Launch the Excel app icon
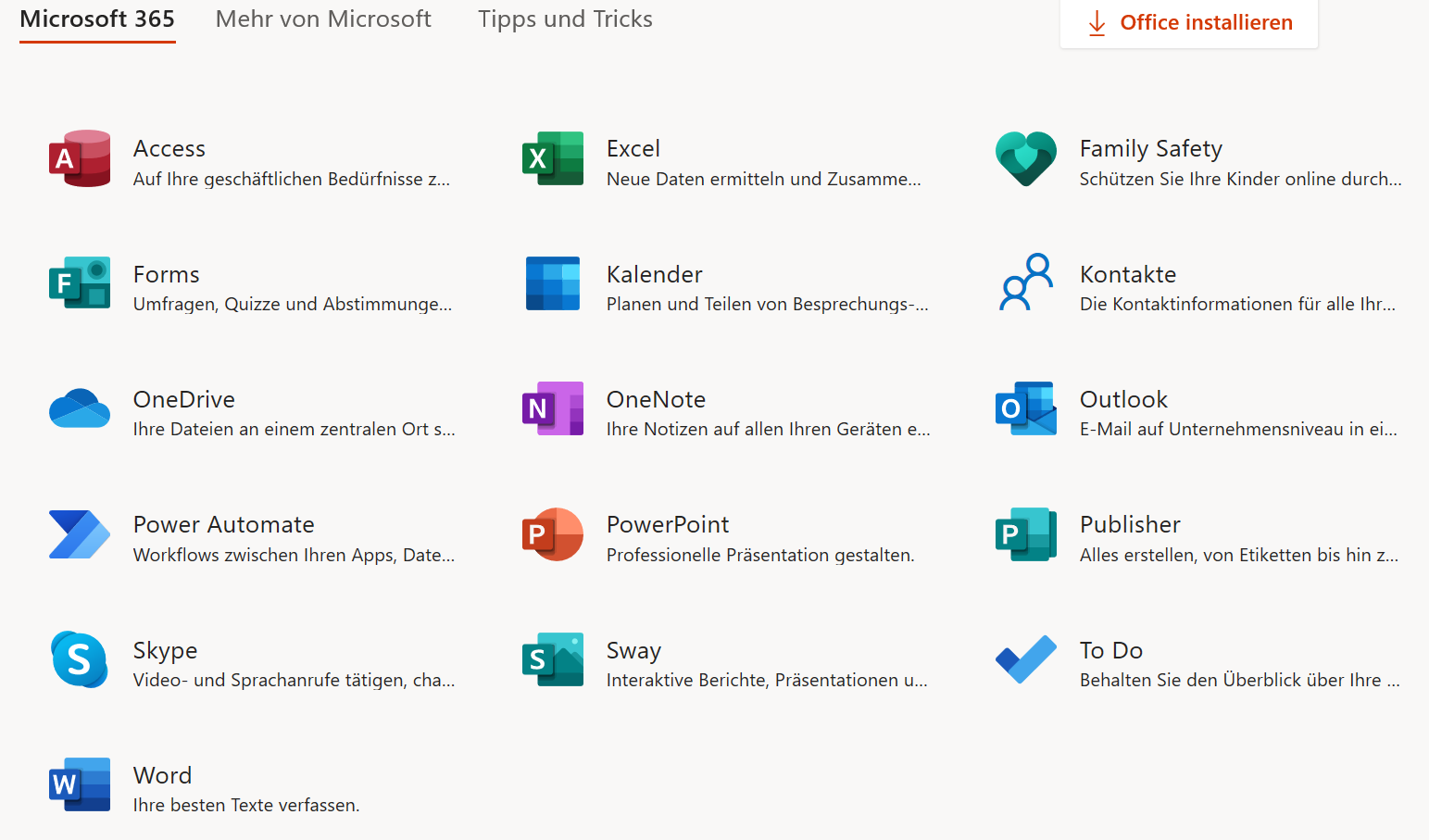 pos(553,158)
